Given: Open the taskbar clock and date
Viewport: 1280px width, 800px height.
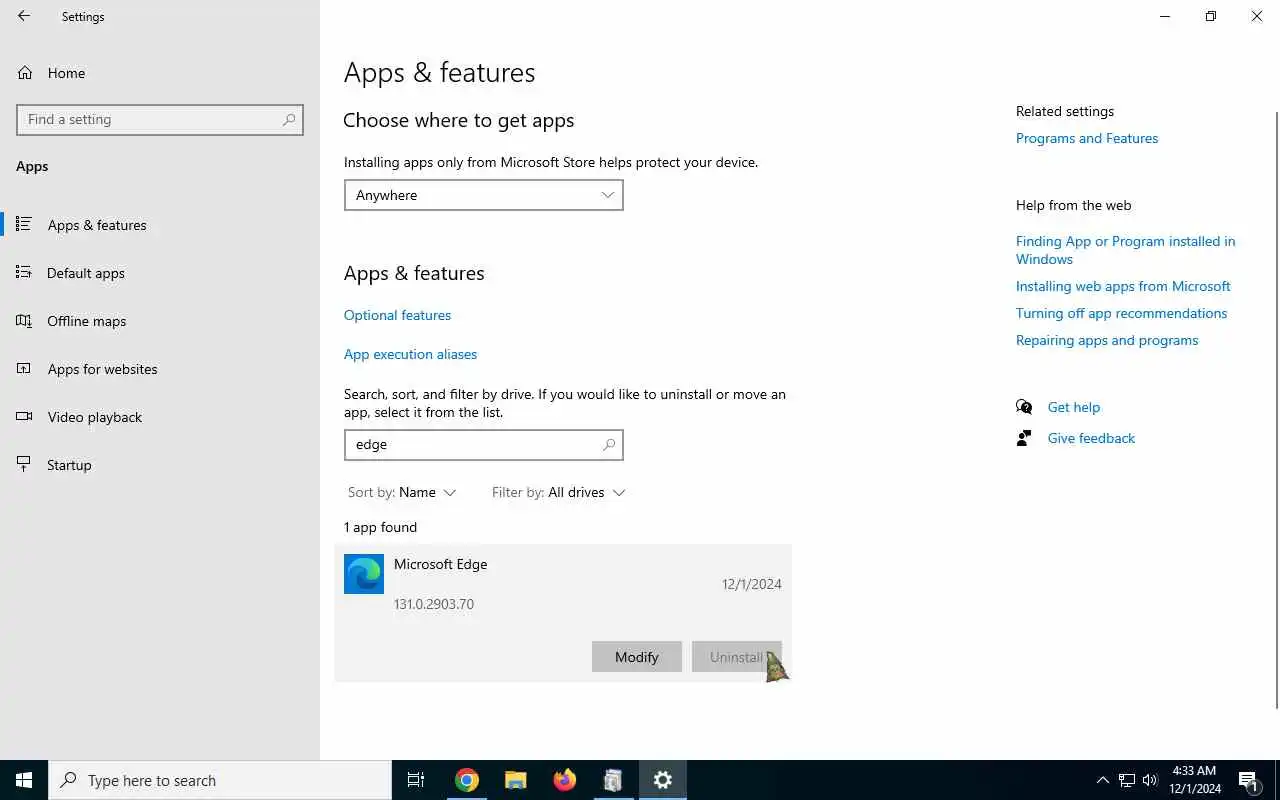Looking at the screenshot, I should [x=1195, y=780].
